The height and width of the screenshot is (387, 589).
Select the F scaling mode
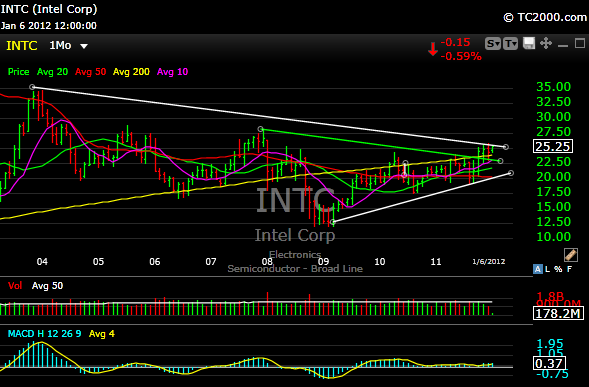tap(569, 269)
